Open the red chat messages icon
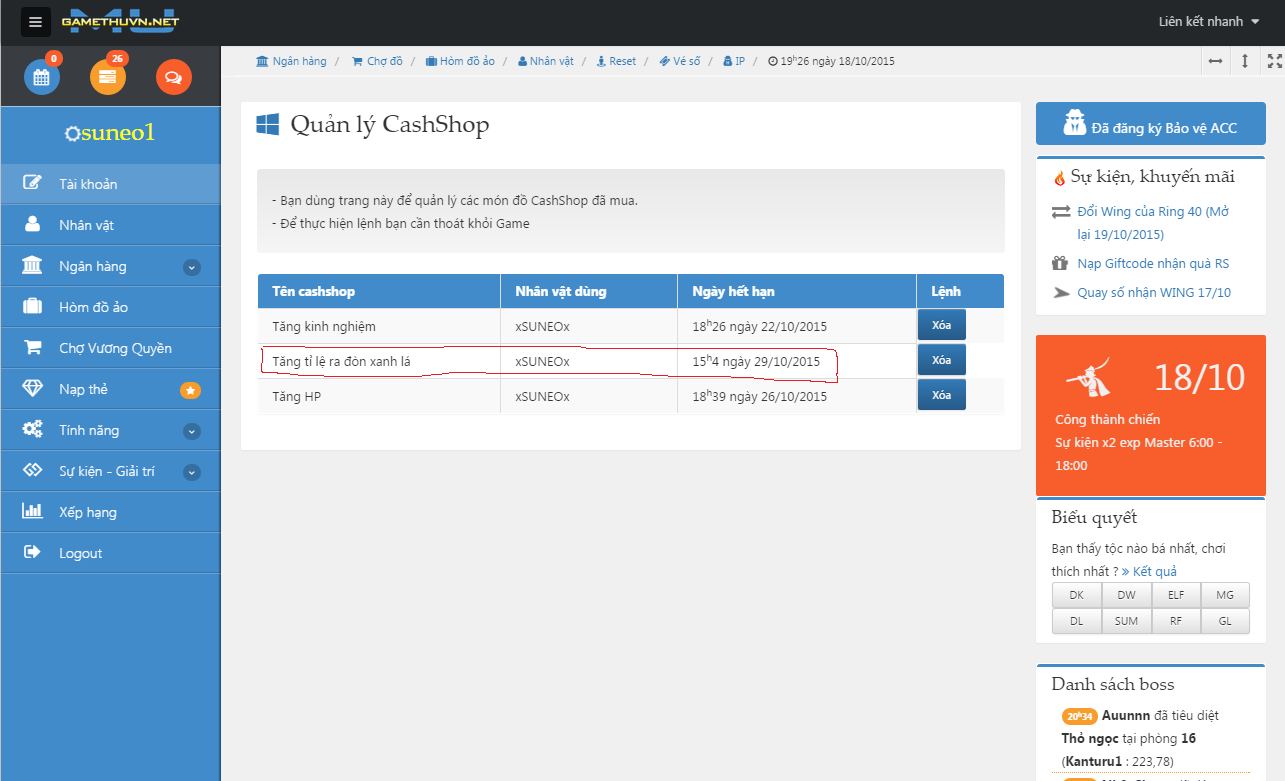1285x781 pixels. 174,77
